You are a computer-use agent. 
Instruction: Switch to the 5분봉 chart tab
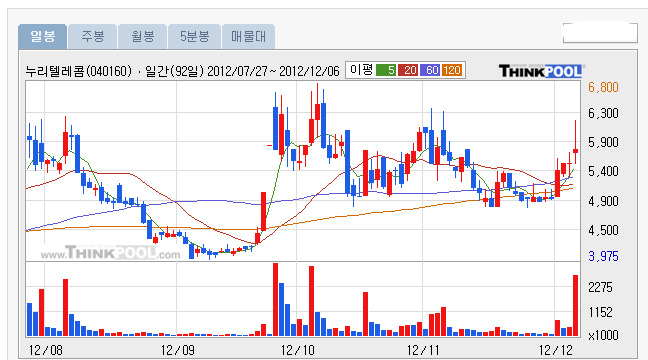(x=195, y=37)
